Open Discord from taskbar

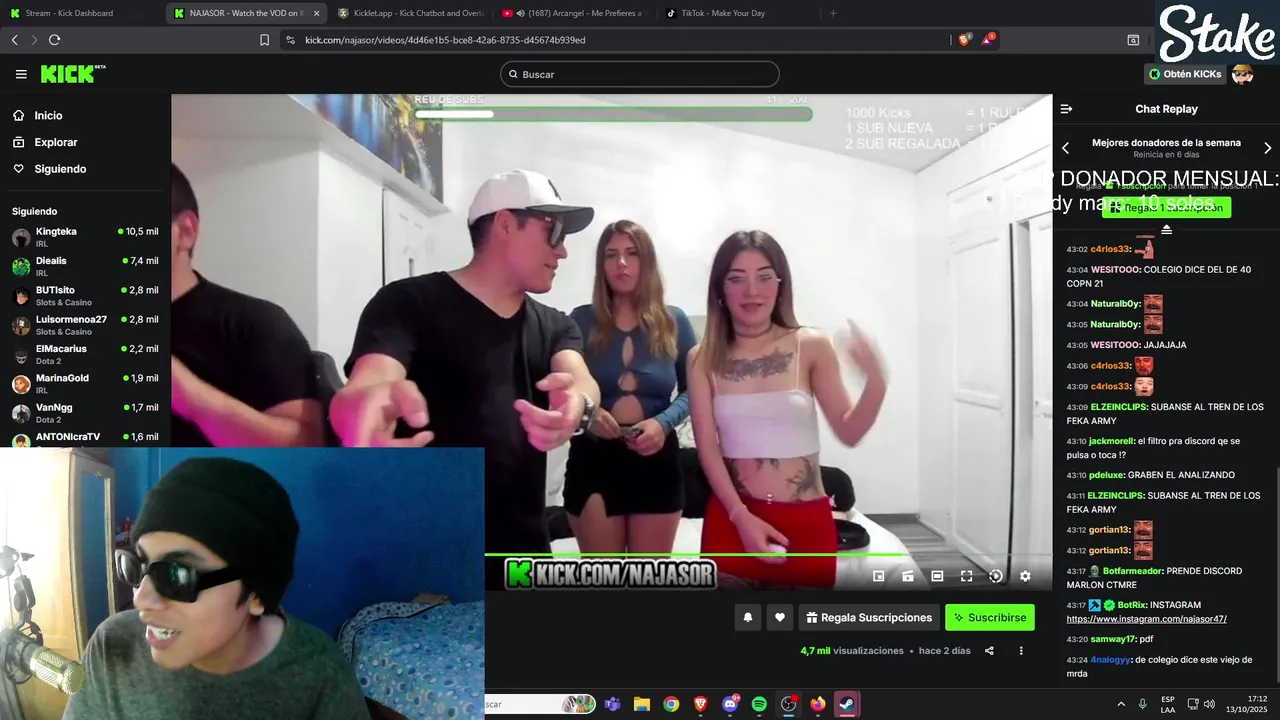tap(730, 704)
